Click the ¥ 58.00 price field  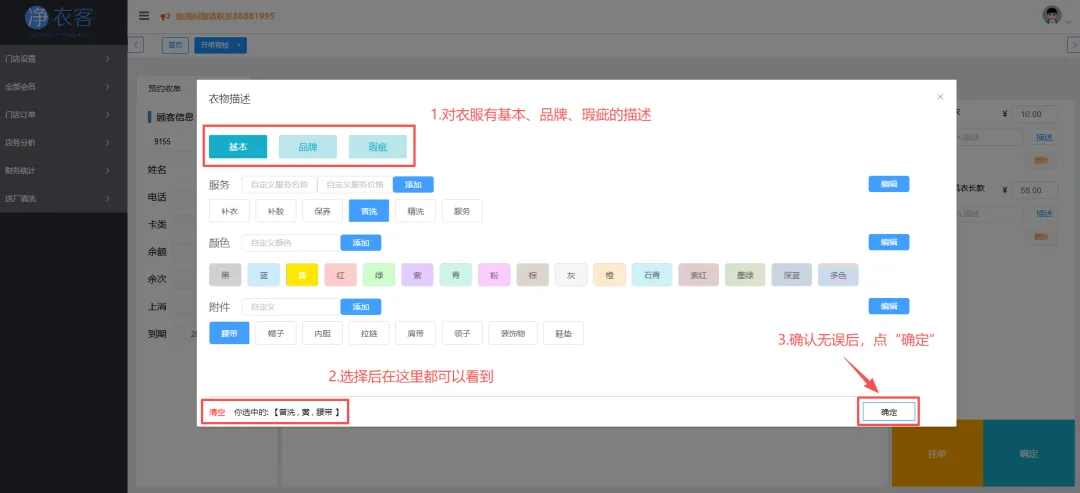(x=1034, y=190)
